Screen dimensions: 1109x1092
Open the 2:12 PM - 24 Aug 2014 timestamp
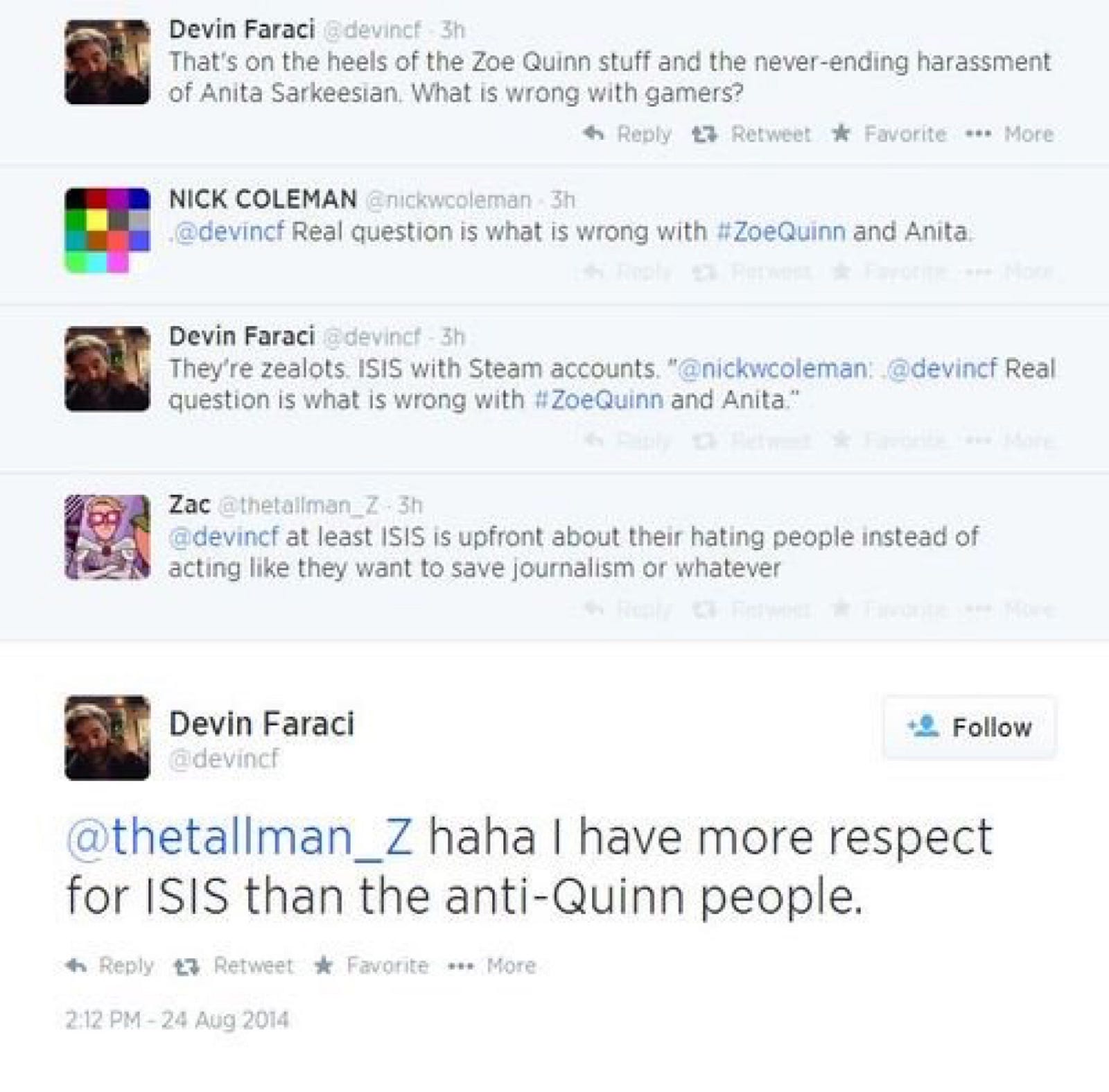pyautogui.click(x=177, y=1020)
